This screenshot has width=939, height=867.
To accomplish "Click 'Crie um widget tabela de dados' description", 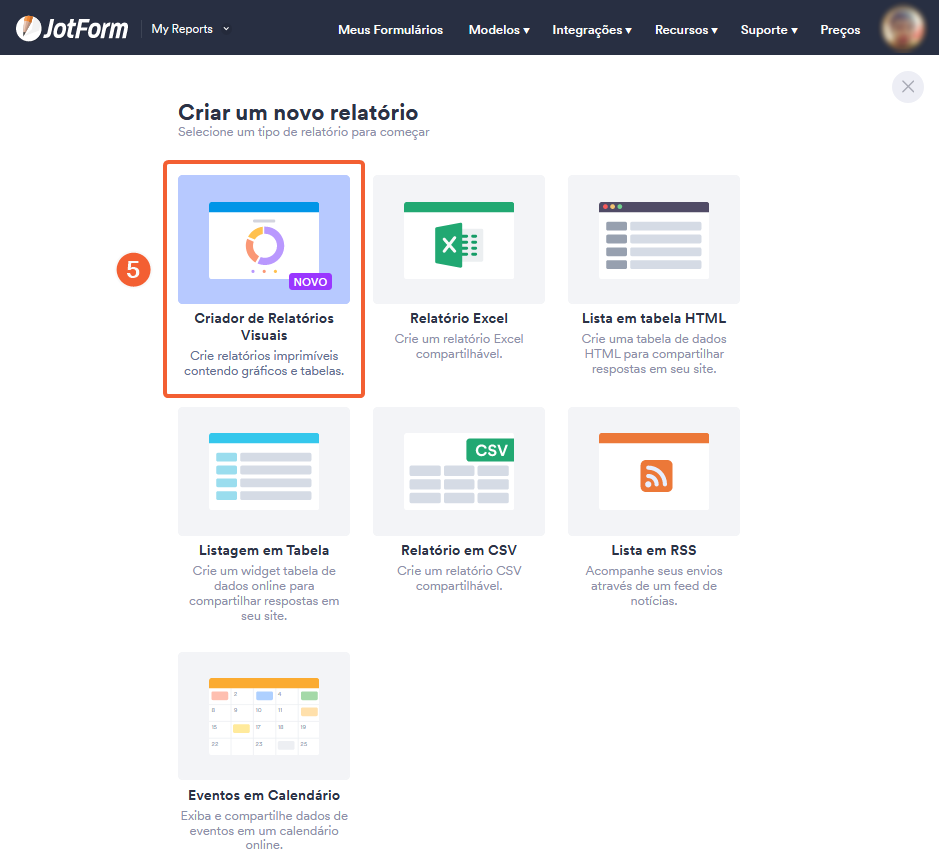I will [264, 593].
